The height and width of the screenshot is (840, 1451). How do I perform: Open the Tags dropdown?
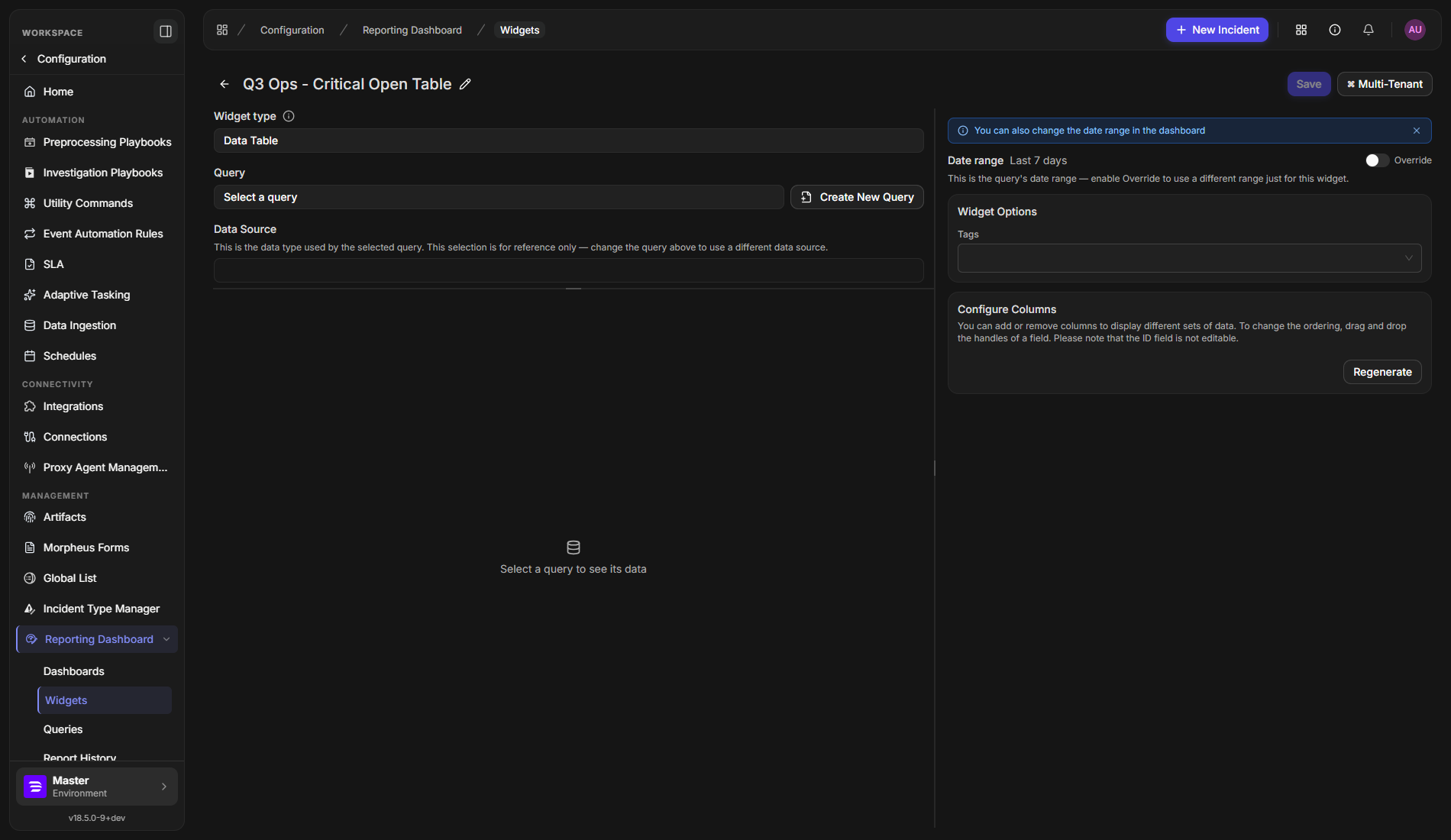pos(1189,258)
